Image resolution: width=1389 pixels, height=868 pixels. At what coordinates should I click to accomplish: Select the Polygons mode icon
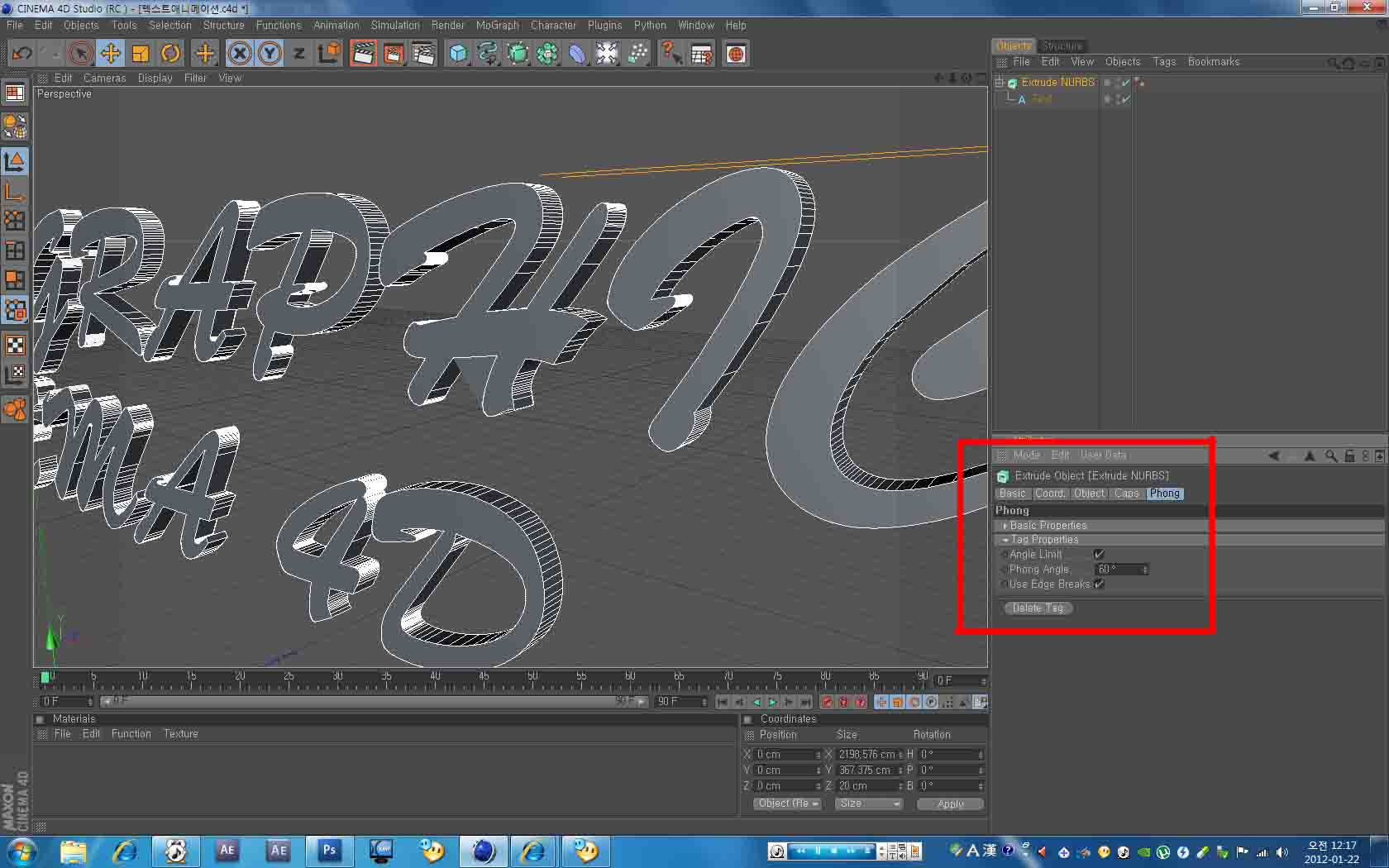pos(15,280)
